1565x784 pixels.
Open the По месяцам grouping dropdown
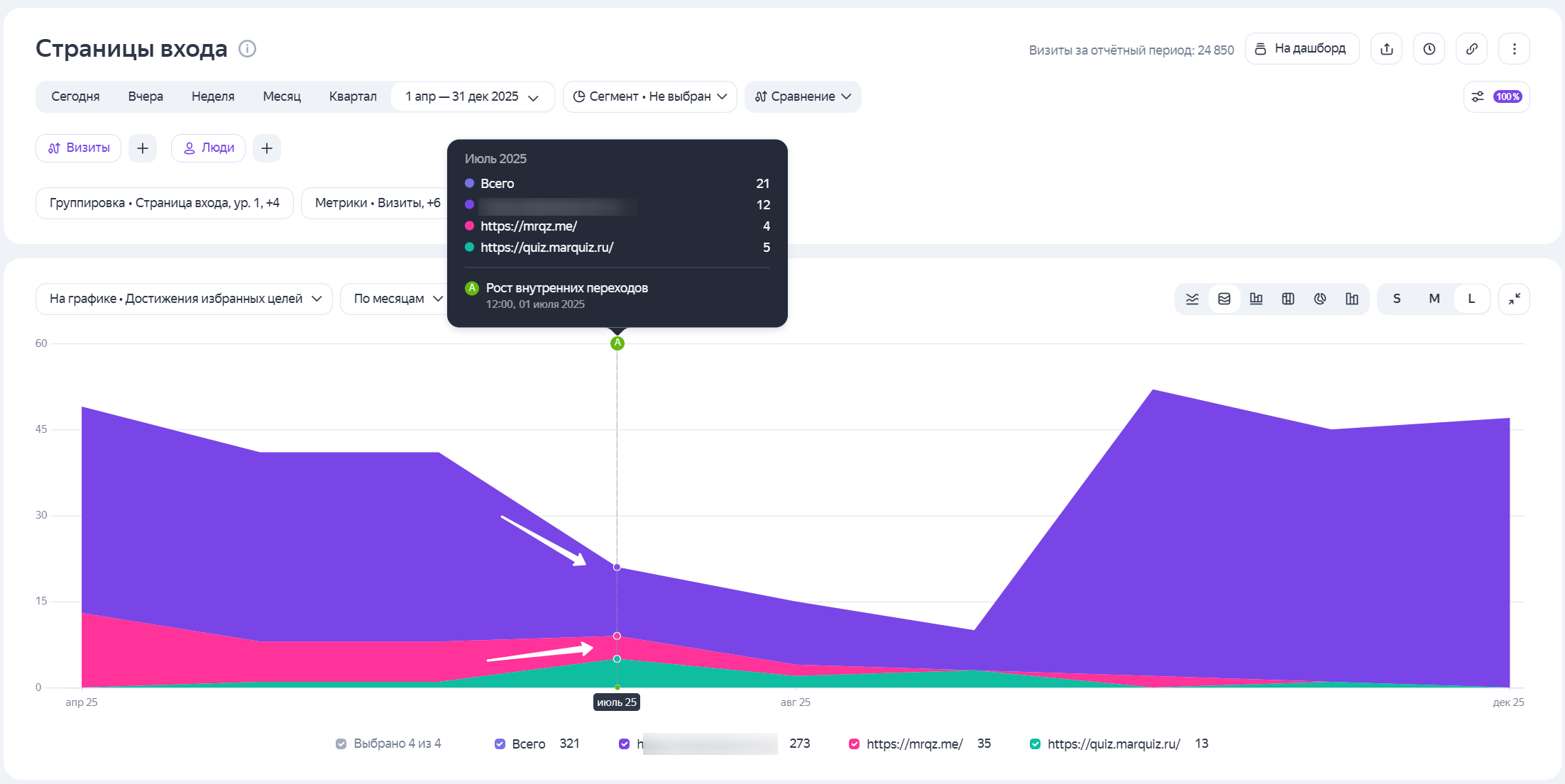pyautogui.click(x=396, y=299)
